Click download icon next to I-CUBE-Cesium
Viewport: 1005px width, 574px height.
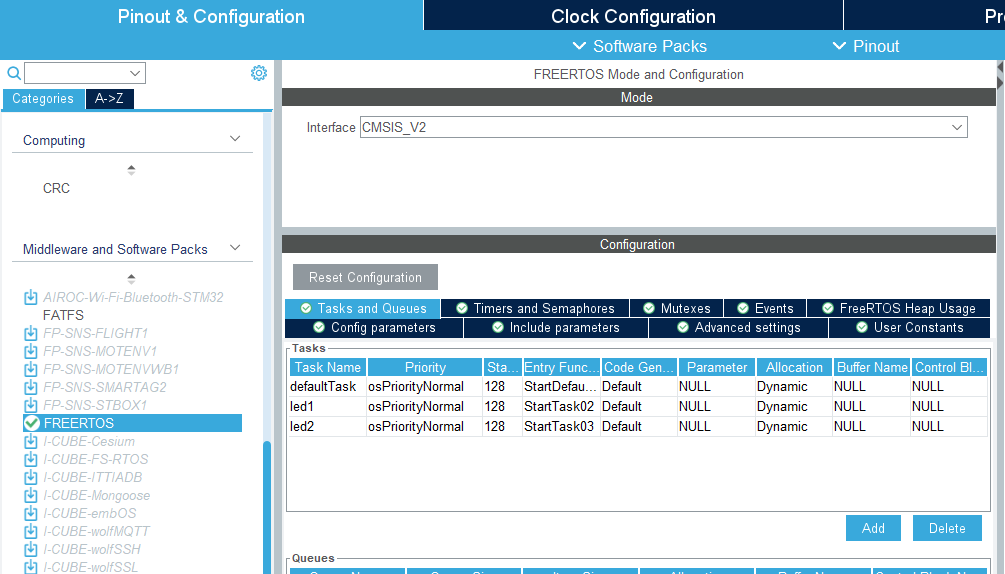(x=31, y=441)
